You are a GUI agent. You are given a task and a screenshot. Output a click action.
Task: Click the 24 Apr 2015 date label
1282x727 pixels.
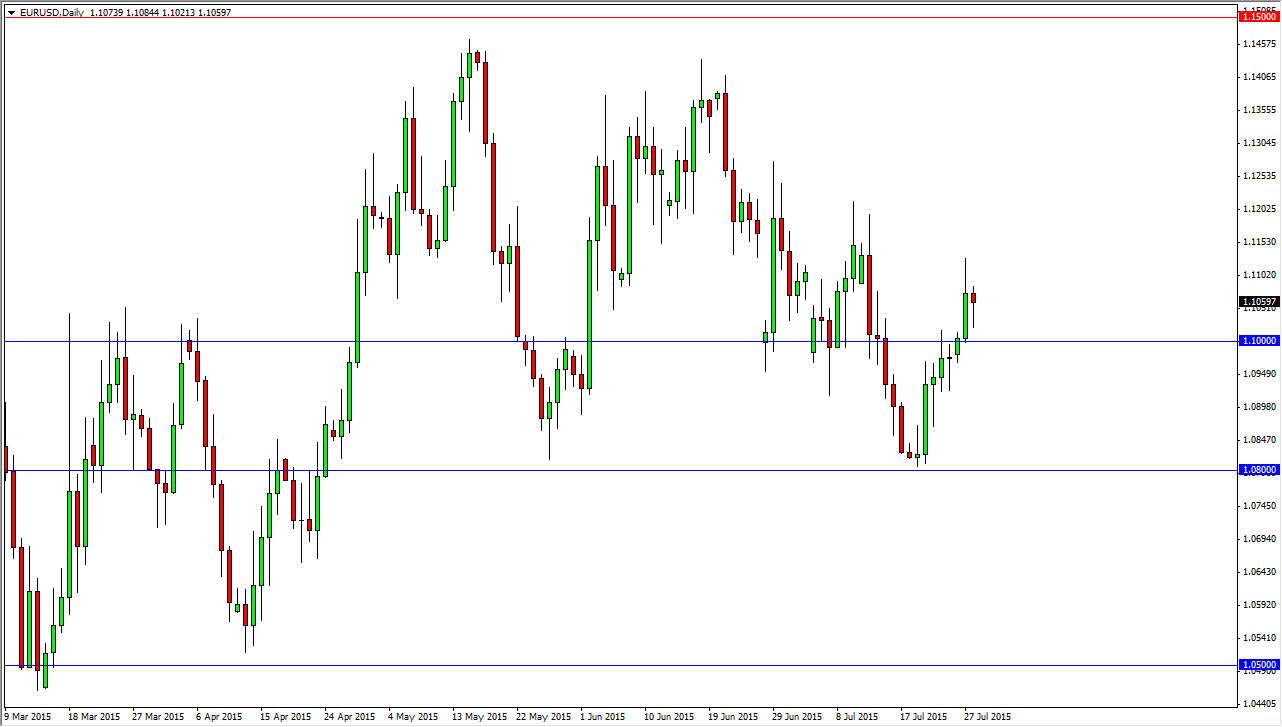[350, 717]
